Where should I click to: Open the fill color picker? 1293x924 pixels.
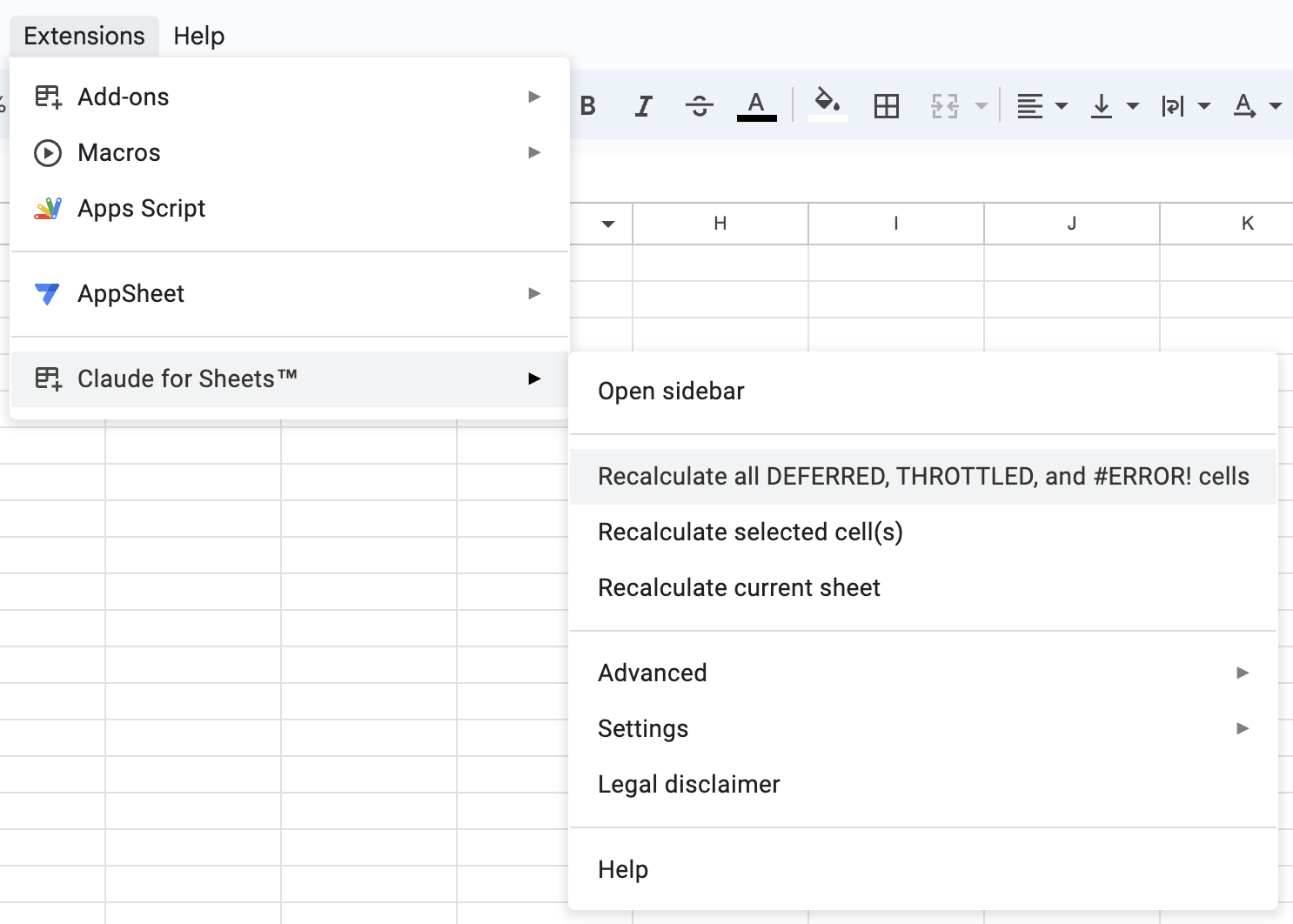827,106
